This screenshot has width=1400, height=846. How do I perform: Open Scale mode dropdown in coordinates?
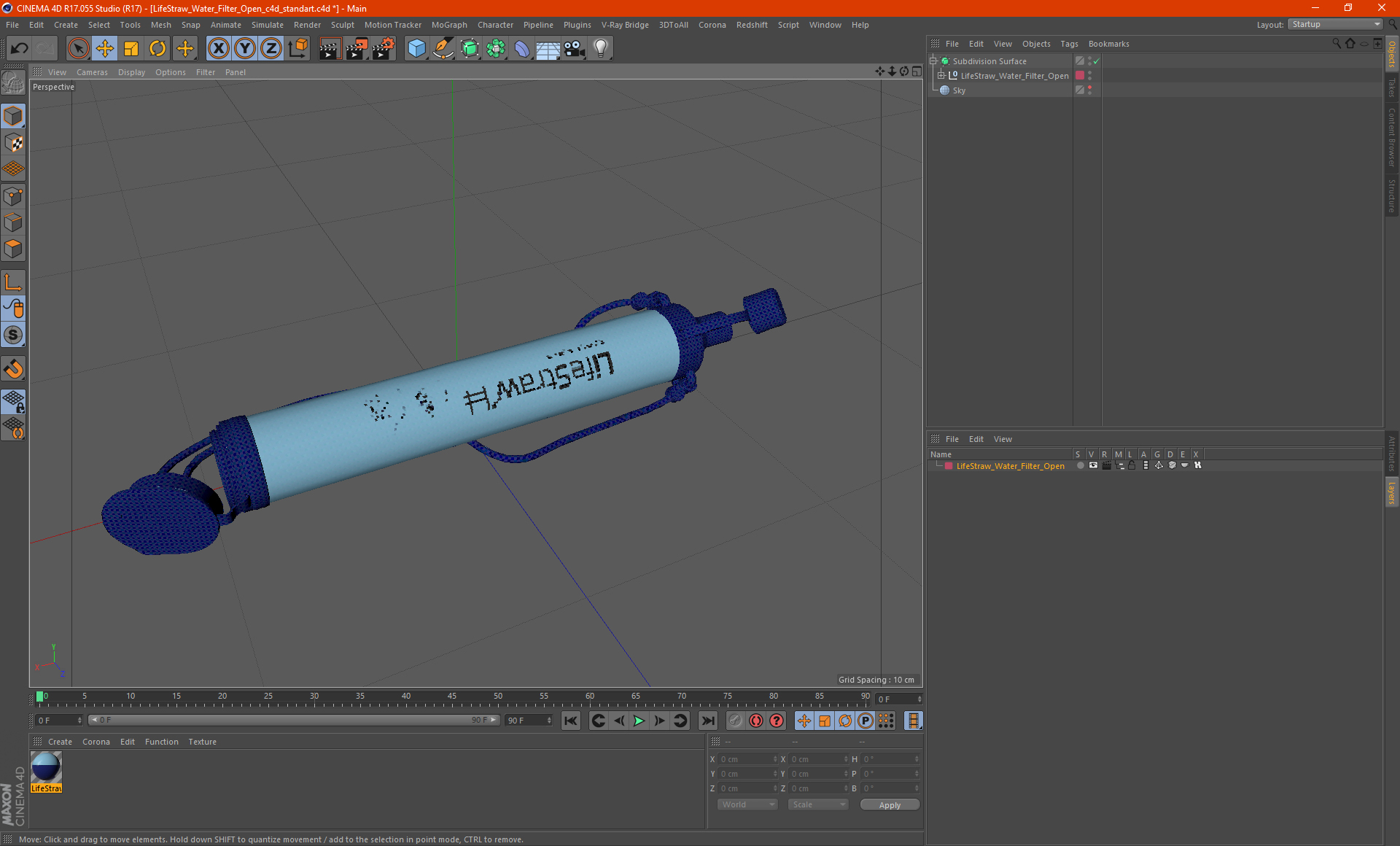click(x=818, y=804)
